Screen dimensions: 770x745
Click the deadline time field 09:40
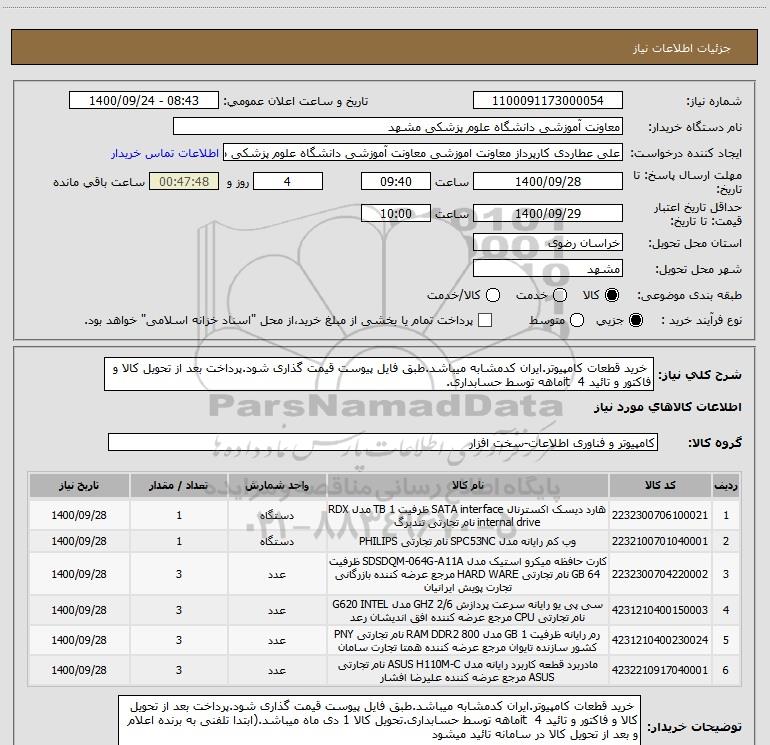point(396,181)
